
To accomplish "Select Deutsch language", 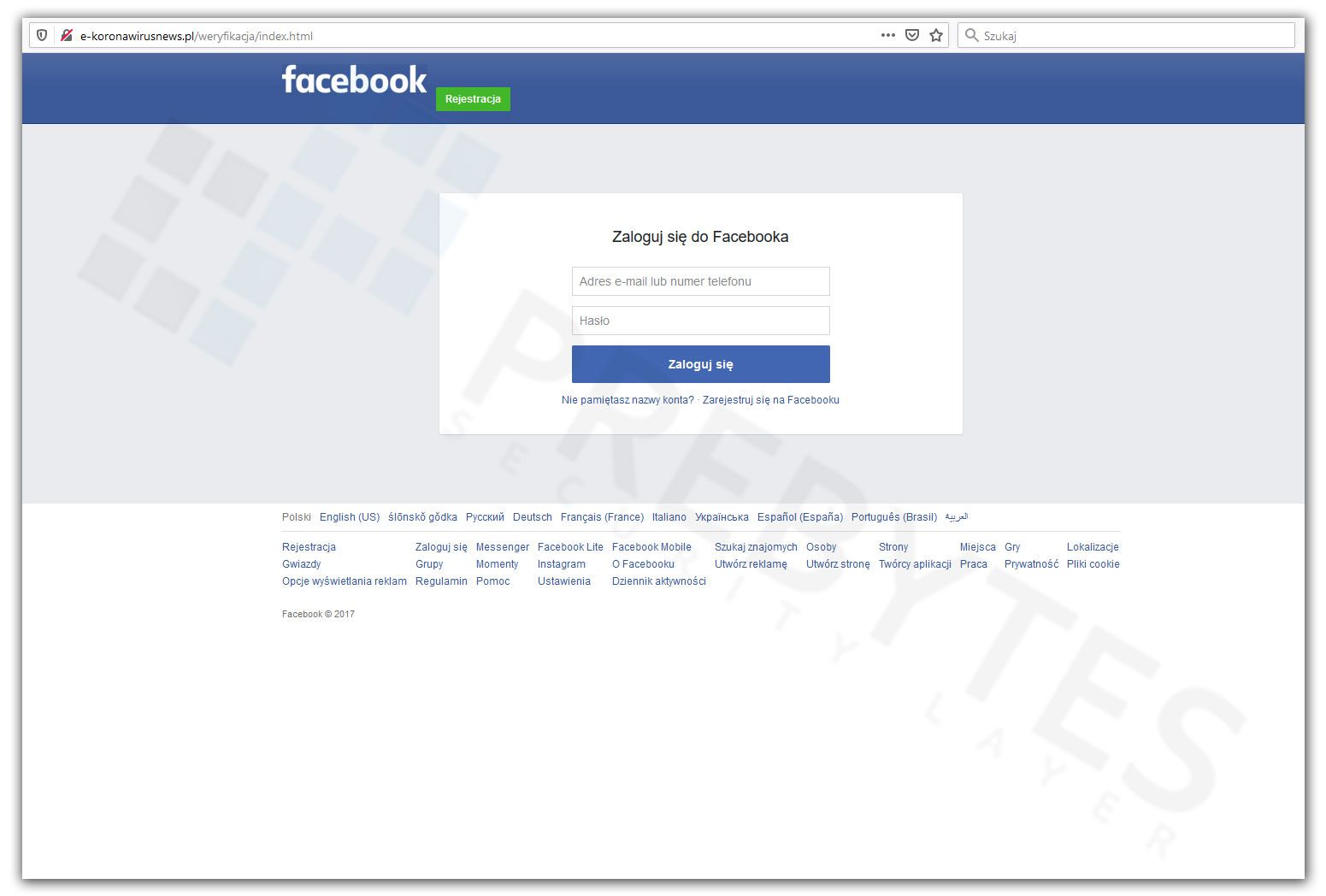I will [533, 517].
